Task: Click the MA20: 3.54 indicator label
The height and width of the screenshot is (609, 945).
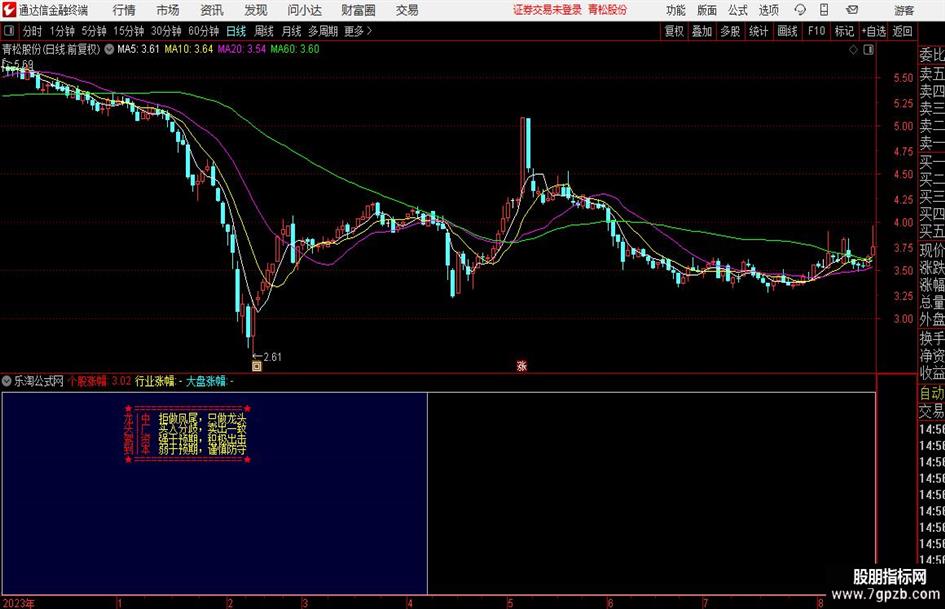Action: pyautogui.click(x=242, y=49)
